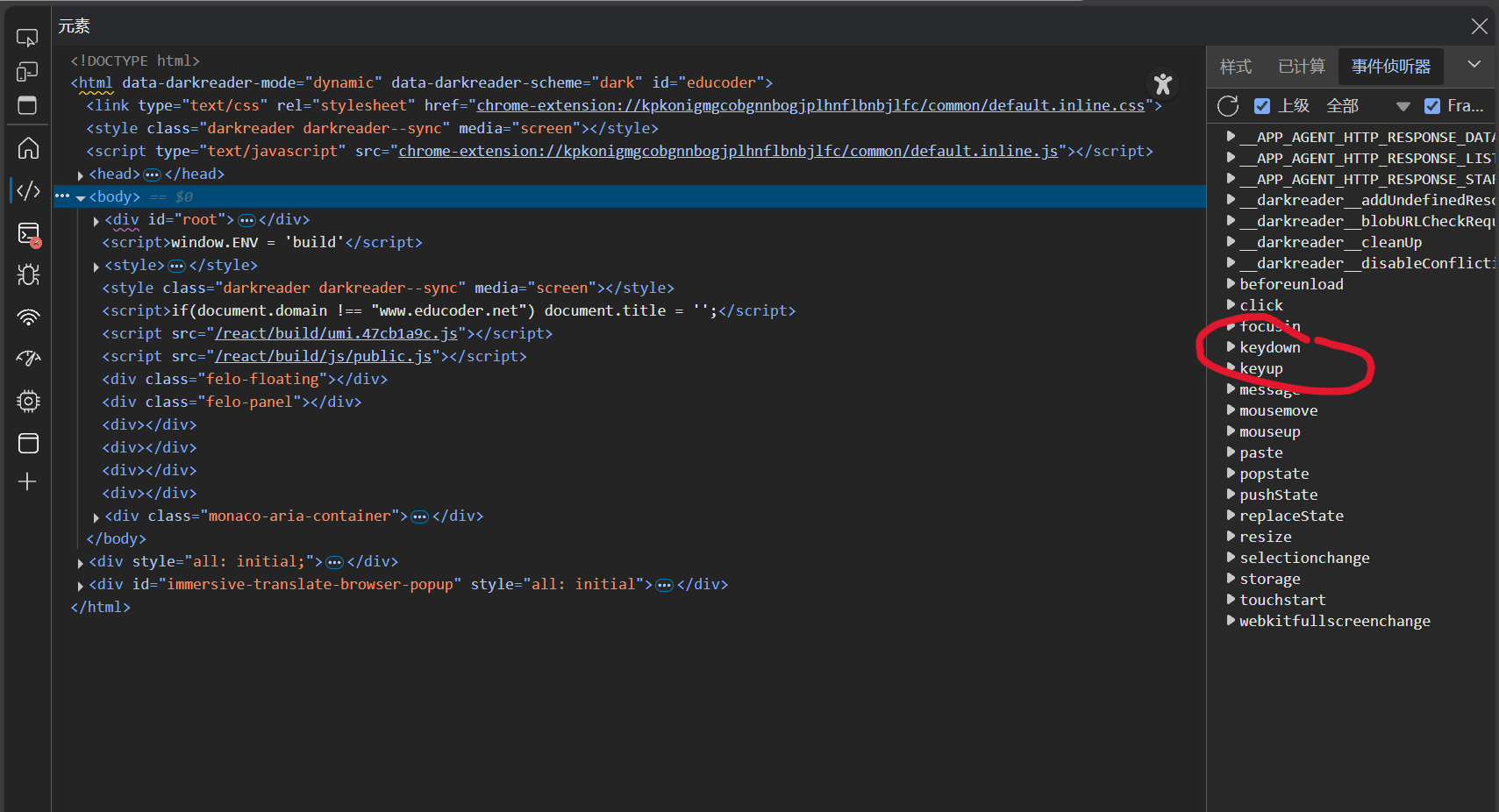This screenshot has height=812, width=1499.
Task: Expand the storage listener entry
Action: tap(1231, 579)
